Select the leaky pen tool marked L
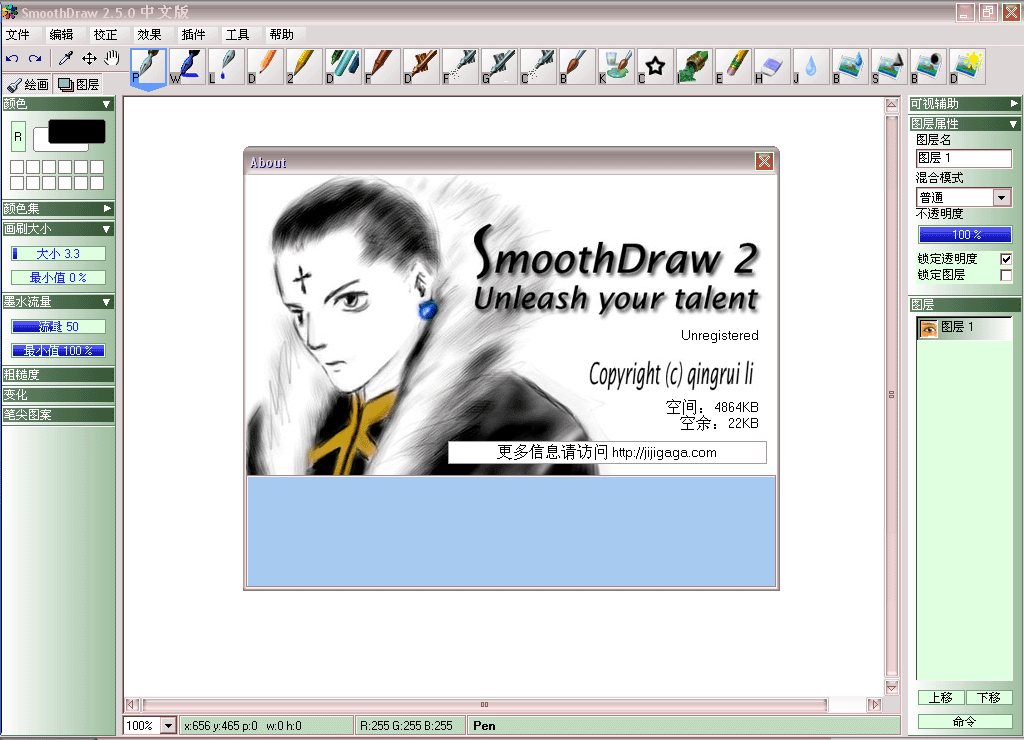 click(226, 67)
